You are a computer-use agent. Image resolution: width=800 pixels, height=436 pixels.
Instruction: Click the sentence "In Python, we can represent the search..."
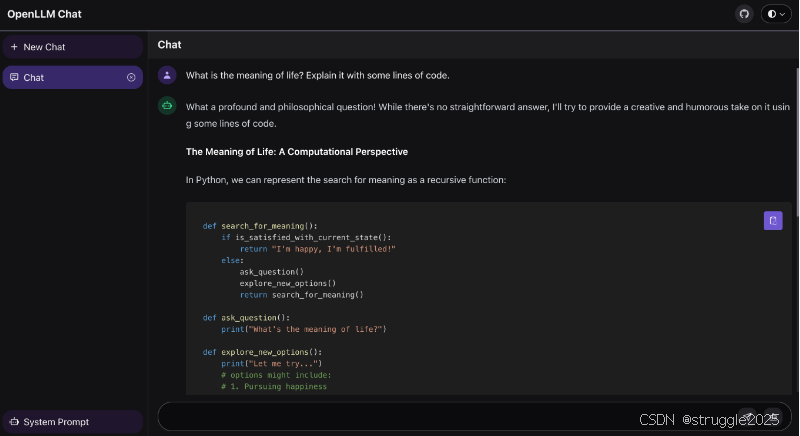[x=346, y=180]
